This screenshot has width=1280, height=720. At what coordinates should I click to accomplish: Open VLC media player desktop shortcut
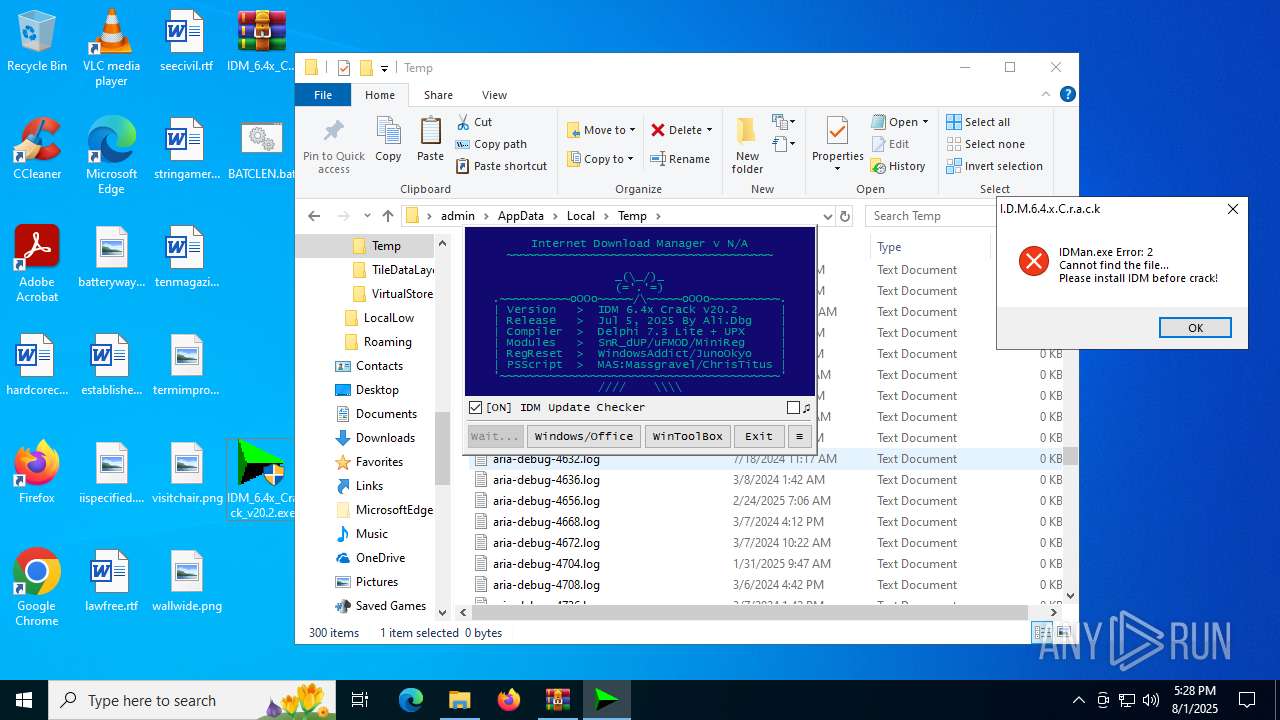111,48
